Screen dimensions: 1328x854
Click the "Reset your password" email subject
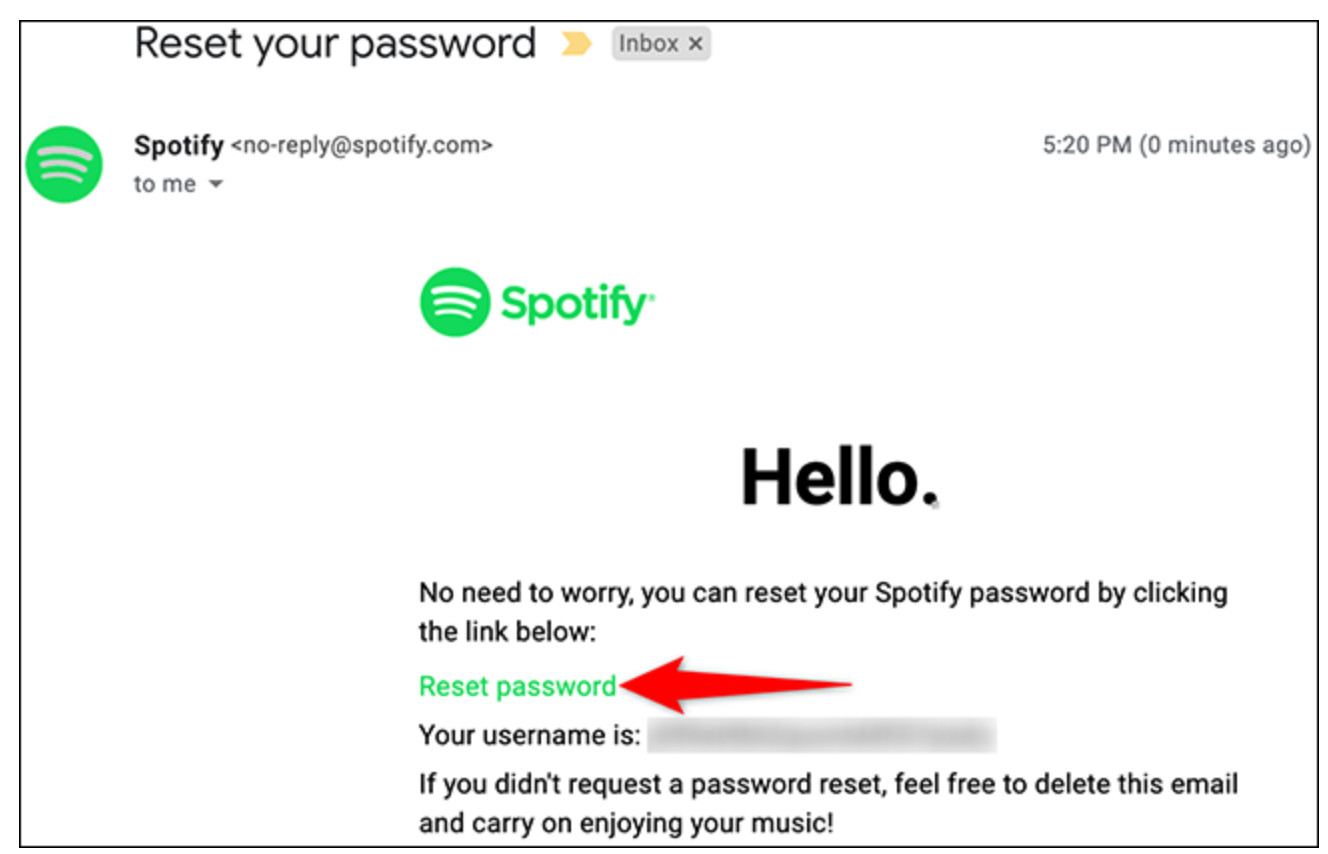pyautogui.click(x=335, y=44)
